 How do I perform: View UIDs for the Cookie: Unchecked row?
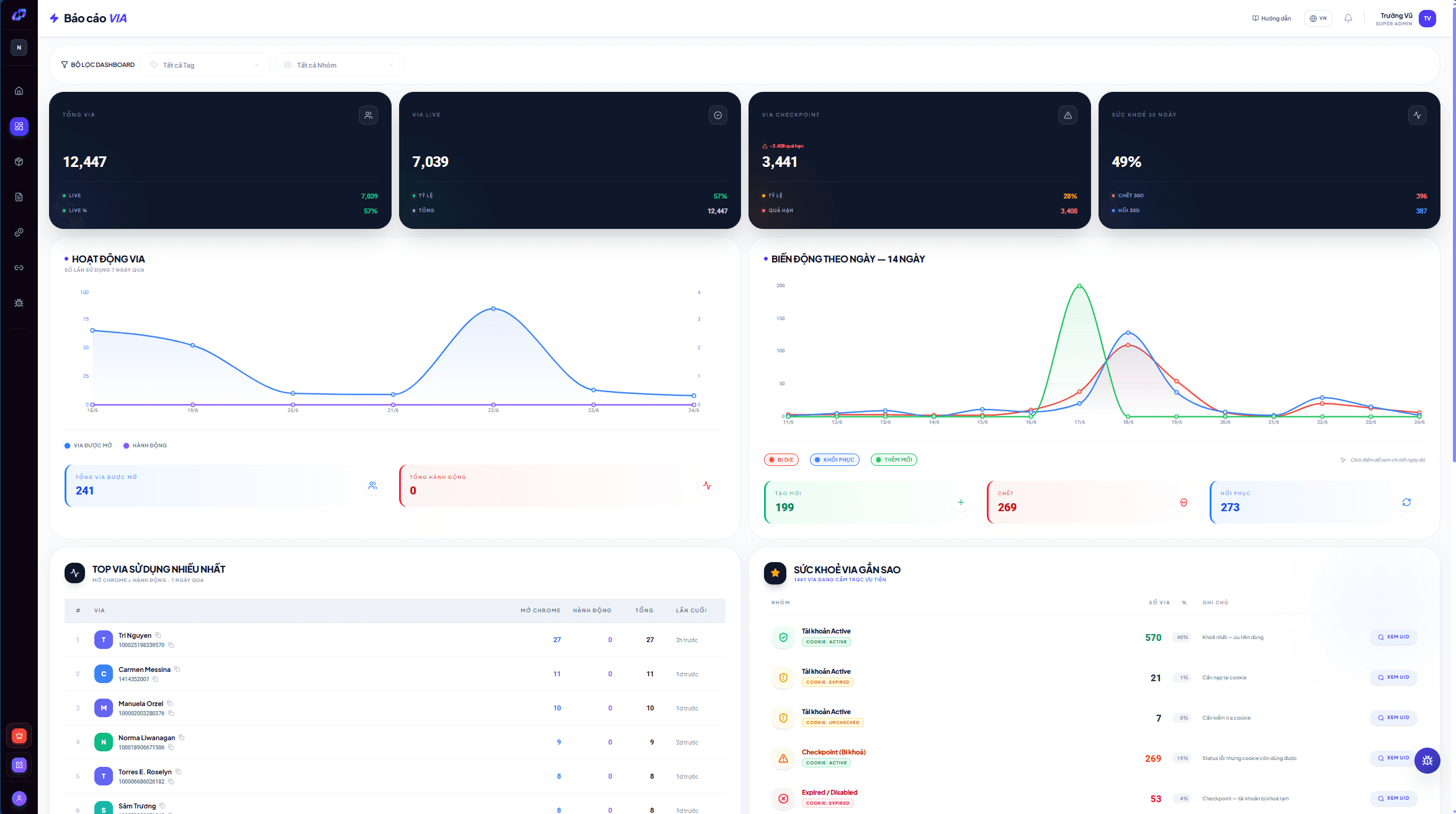pyautogui.click(x=1393, y=718)
